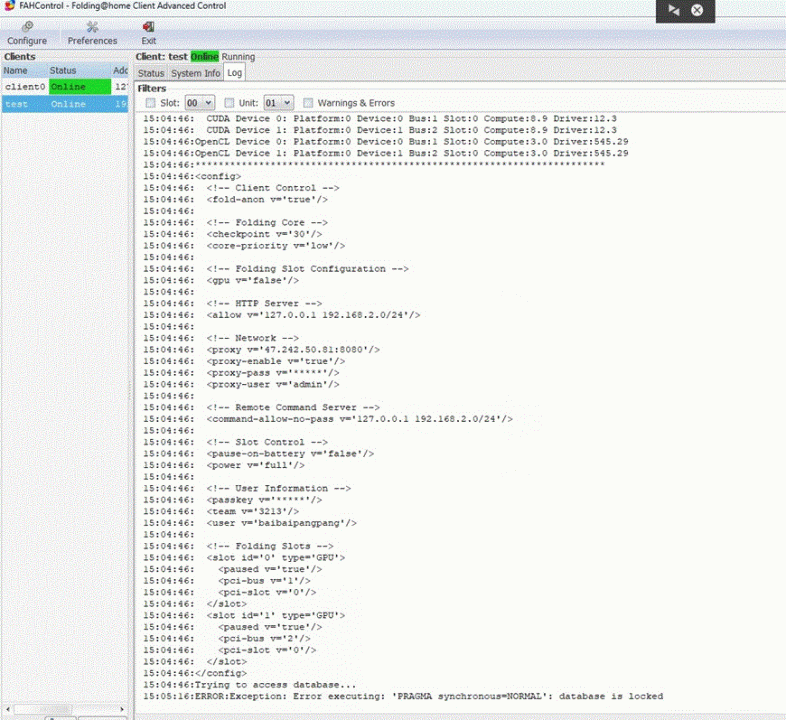Screen dimensions: 786x720
Task: Click the log line command-allow-no-pass
Action: 328,419
